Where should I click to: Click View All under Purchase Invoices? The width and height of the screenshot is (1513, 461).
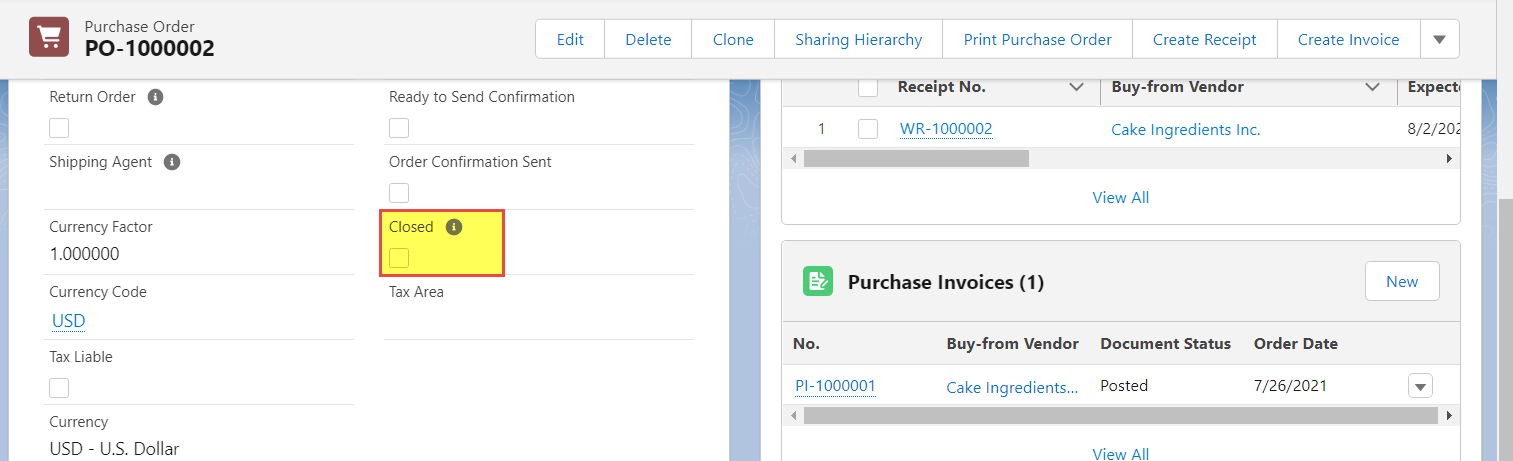[1121, 454]
